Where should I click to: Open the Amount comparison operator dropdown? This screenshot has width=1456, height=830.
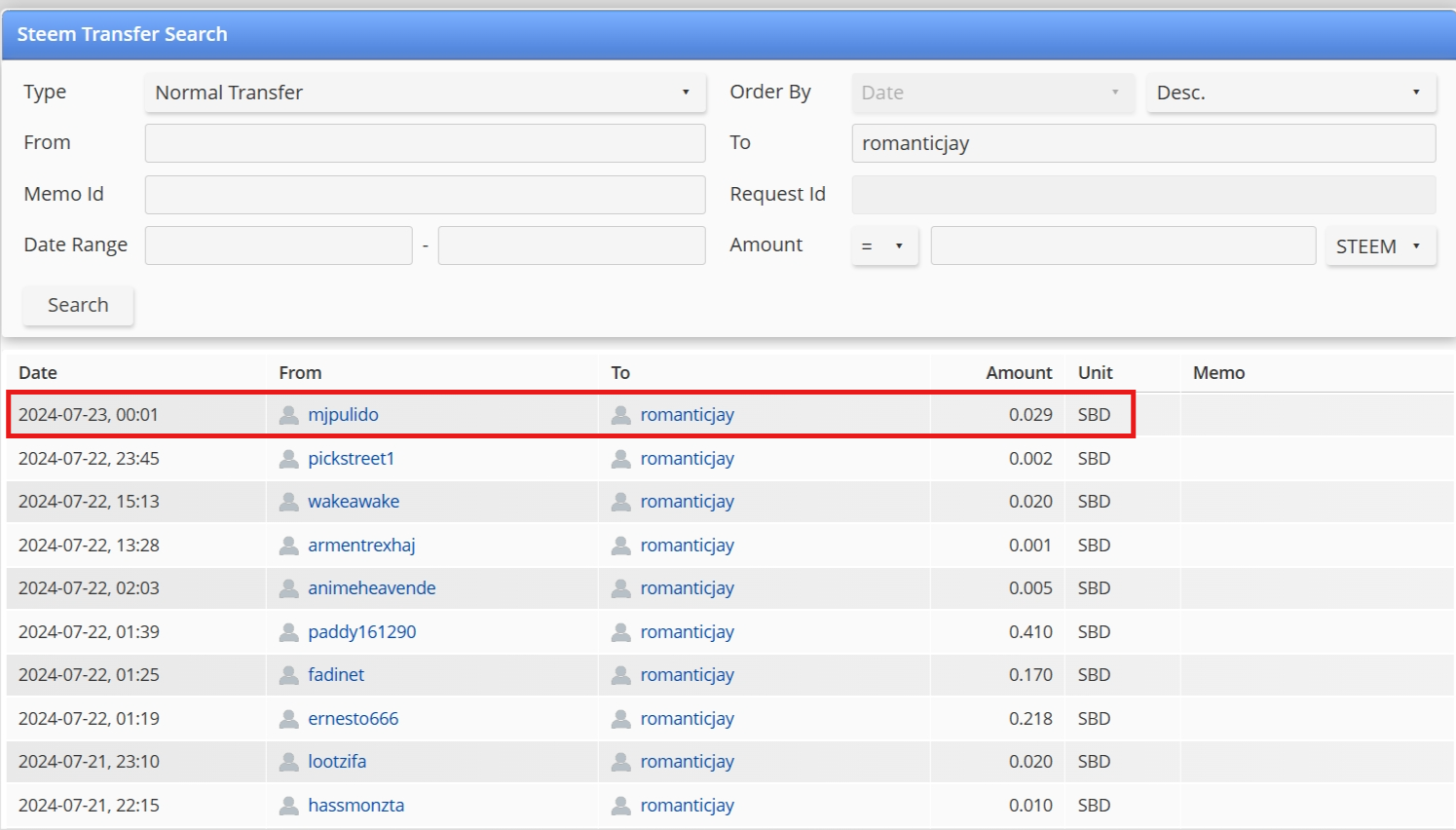pyautogui.click(x=884, y=246)
